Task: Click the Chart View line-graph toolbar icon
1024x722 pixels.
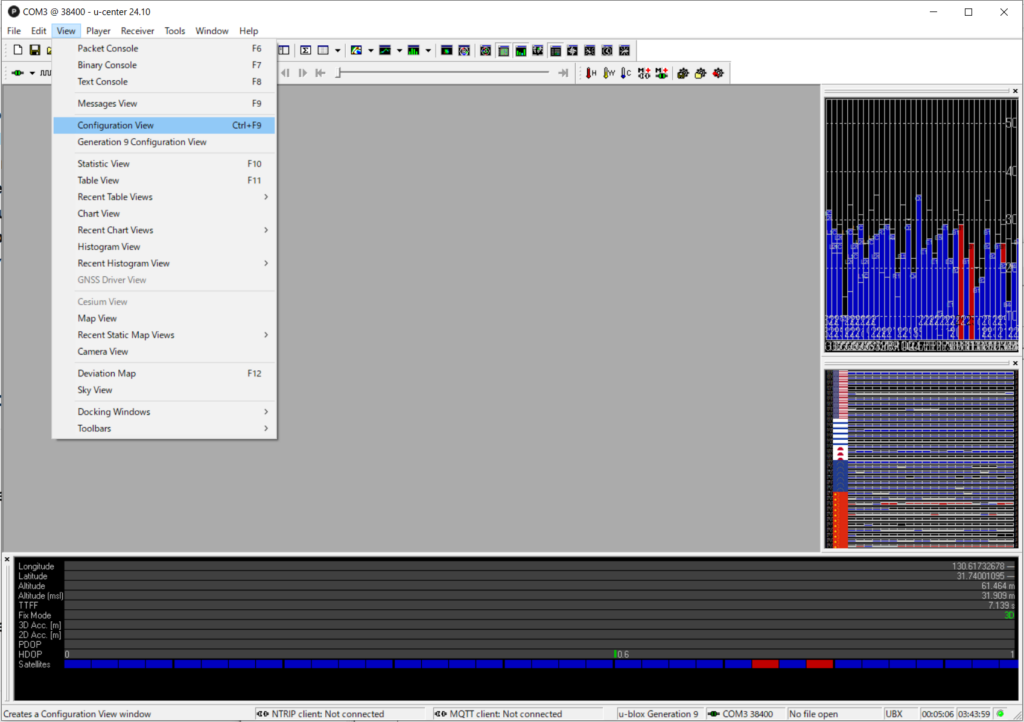Action: click(x=385, y=50)
